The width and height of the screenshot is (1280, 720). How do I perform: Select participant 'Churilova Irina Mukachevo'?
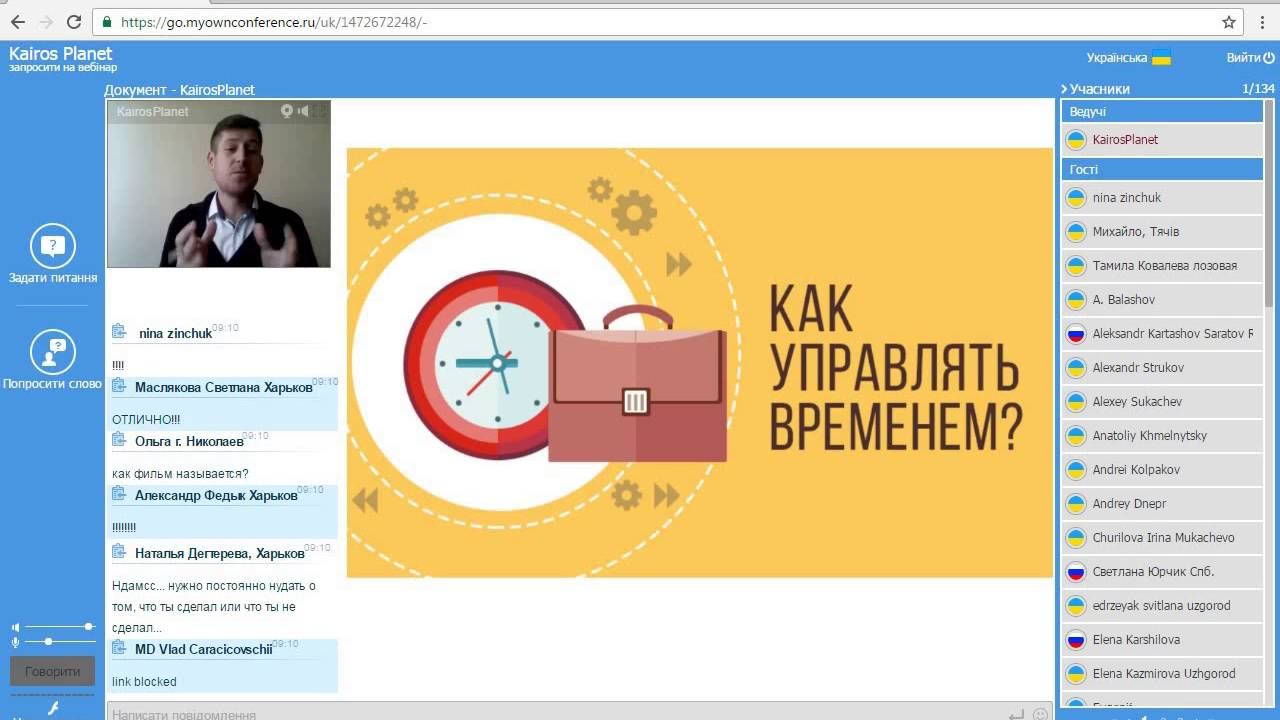point(1162,538)
